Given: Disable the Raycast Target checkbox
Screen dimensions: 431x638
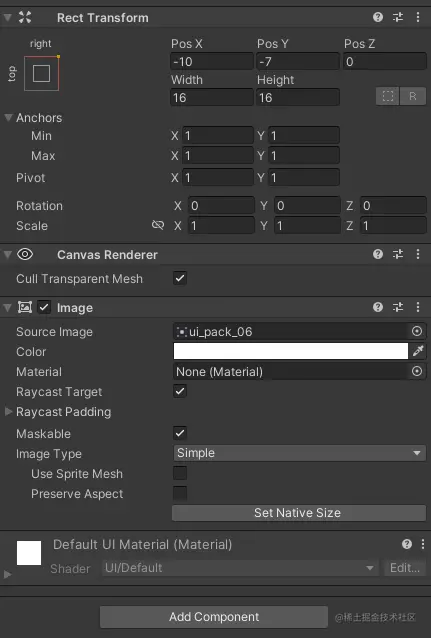Looking at the screenshot, I should [180, 391].
